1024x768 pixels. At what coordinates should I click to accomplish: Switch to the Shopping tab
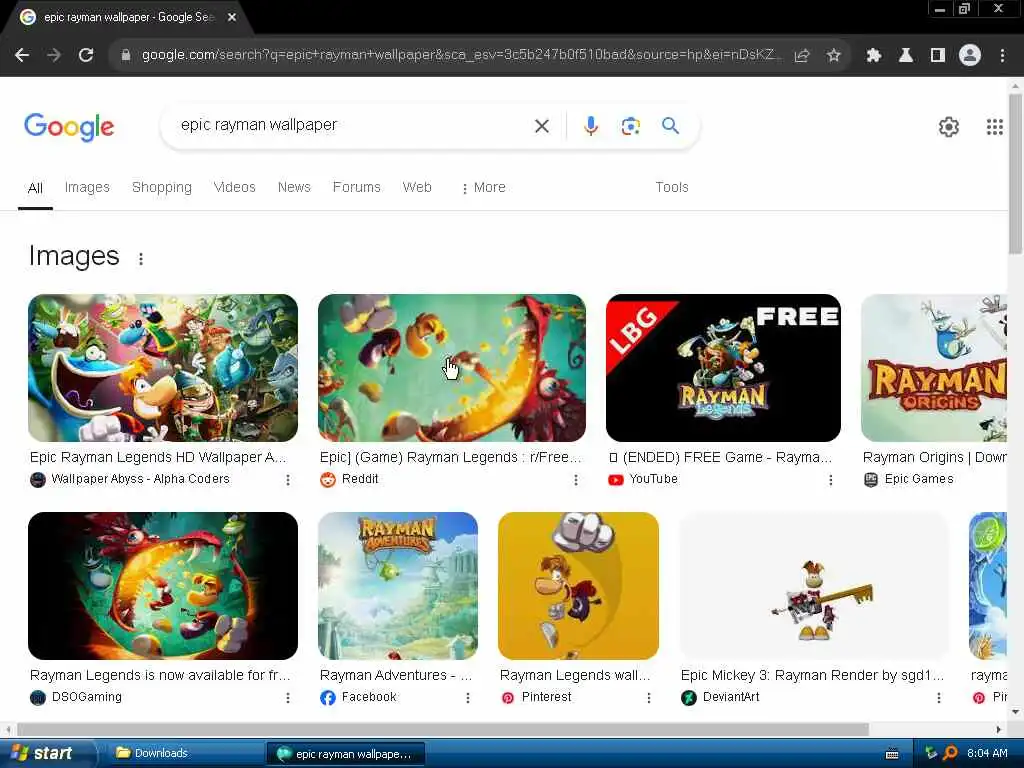tap(162, 187)
